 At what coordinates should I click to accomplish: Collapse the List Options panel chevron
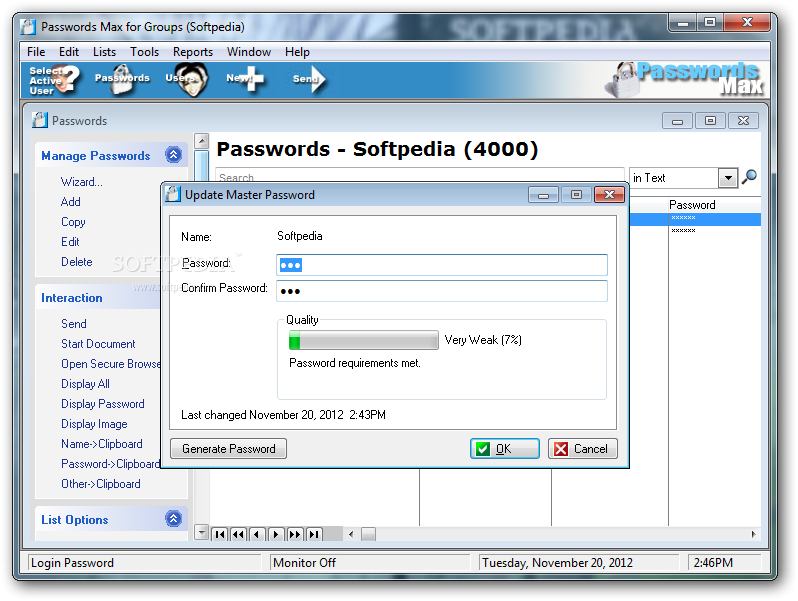pos(174,518)
